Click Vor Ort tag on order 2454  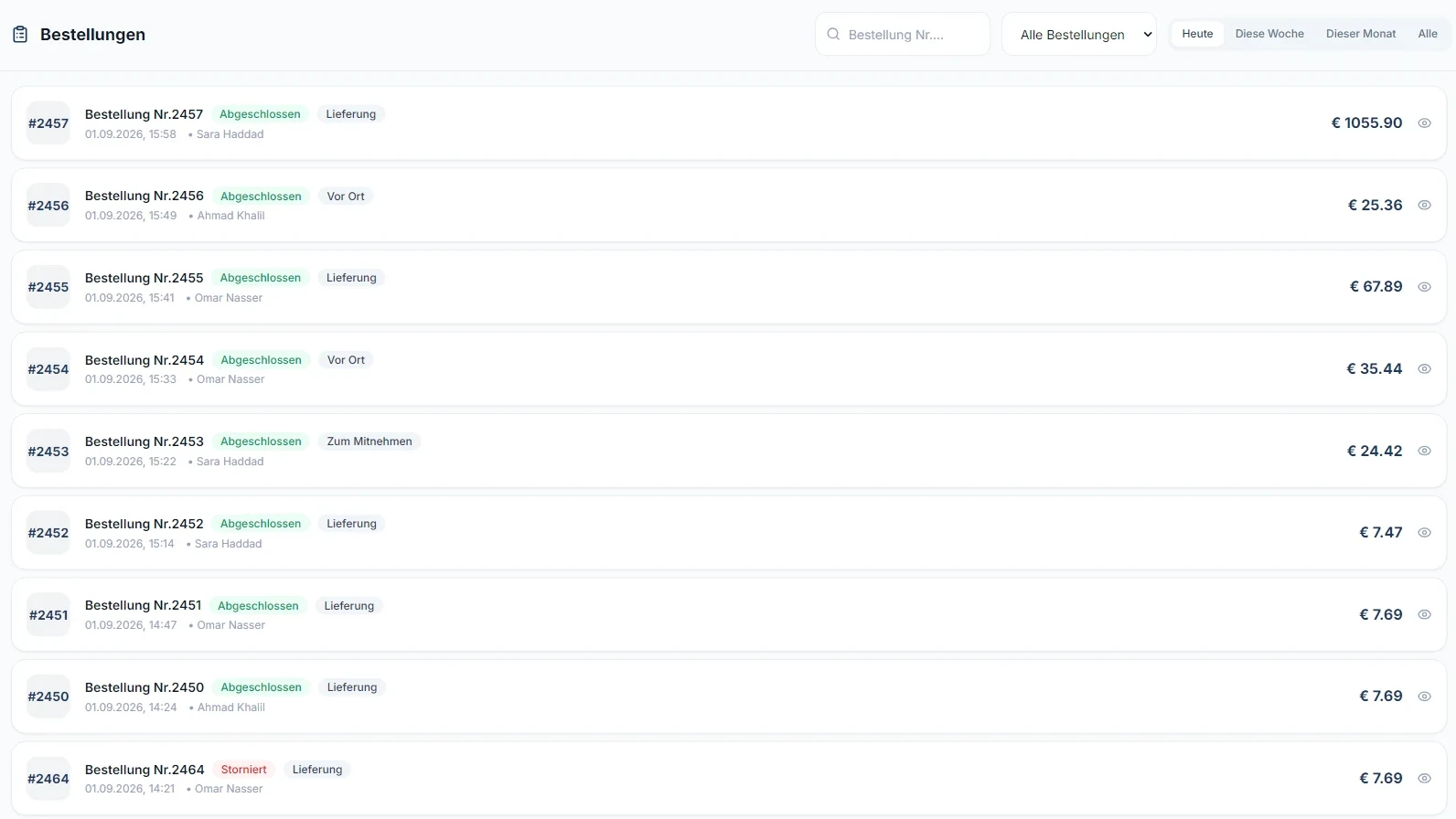tap(346, 360)
